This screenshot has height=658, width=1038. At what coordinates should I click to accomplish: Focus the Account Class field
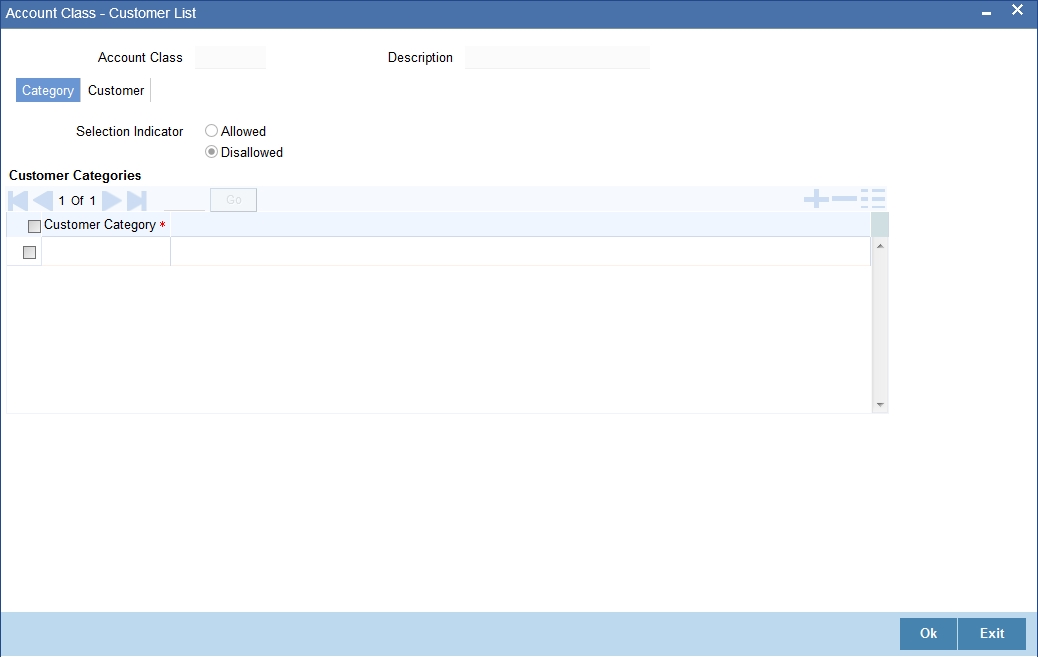click(x=230, y=58)
